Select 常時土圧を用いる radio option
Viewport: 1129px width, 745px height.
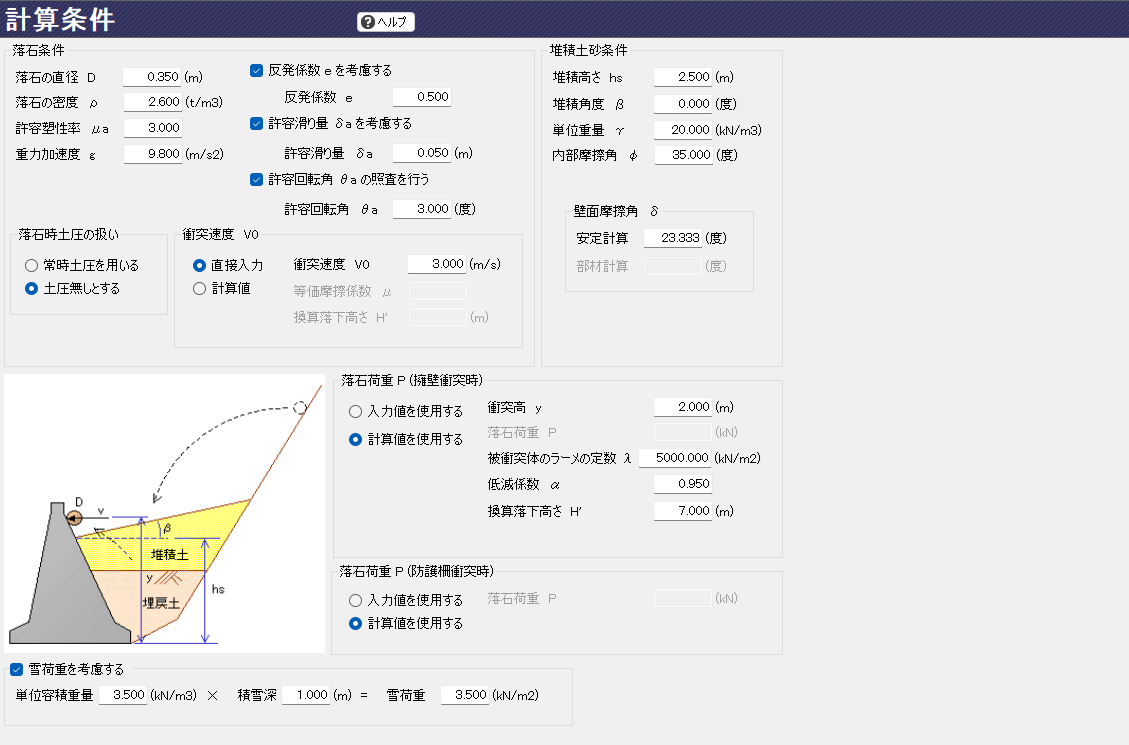coord(32,266)
